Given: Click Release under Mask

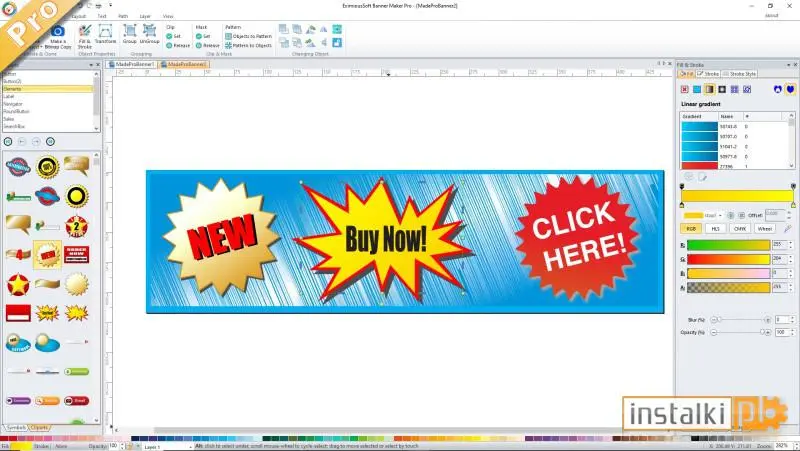Looking at the screenshot, I should coord(208,45).
